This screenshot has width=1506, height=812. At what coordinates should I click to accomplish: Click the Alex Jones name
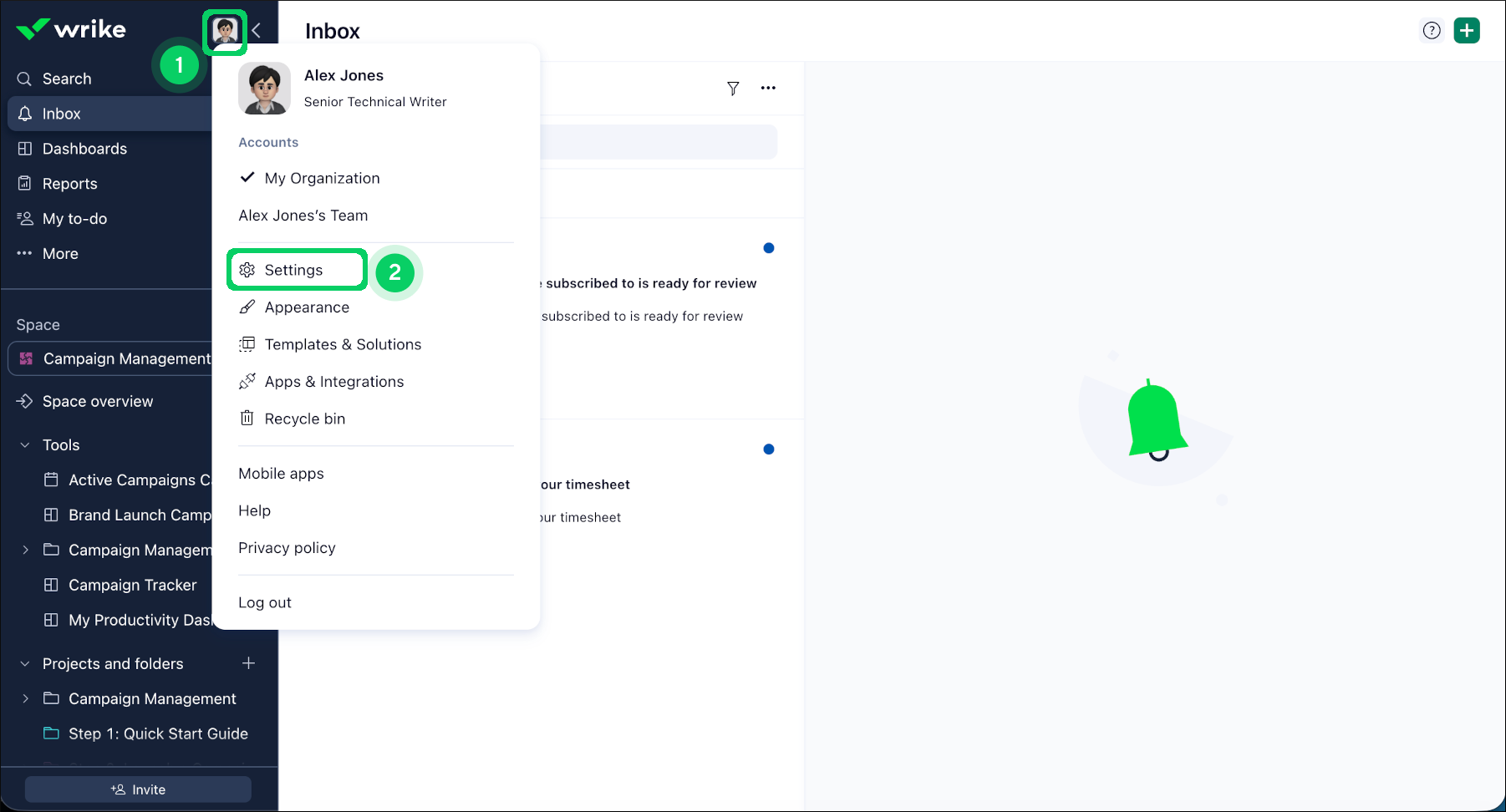(x=343, y=75)
